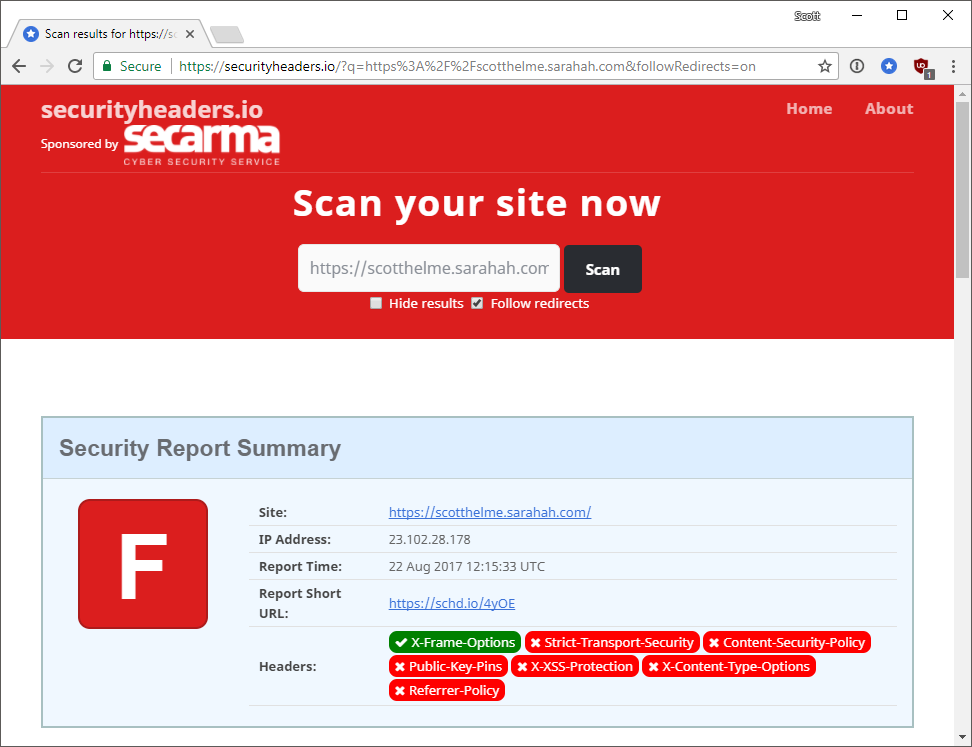Go to the About page
This screenshot has width=972, height=747.
click(888, 109)
